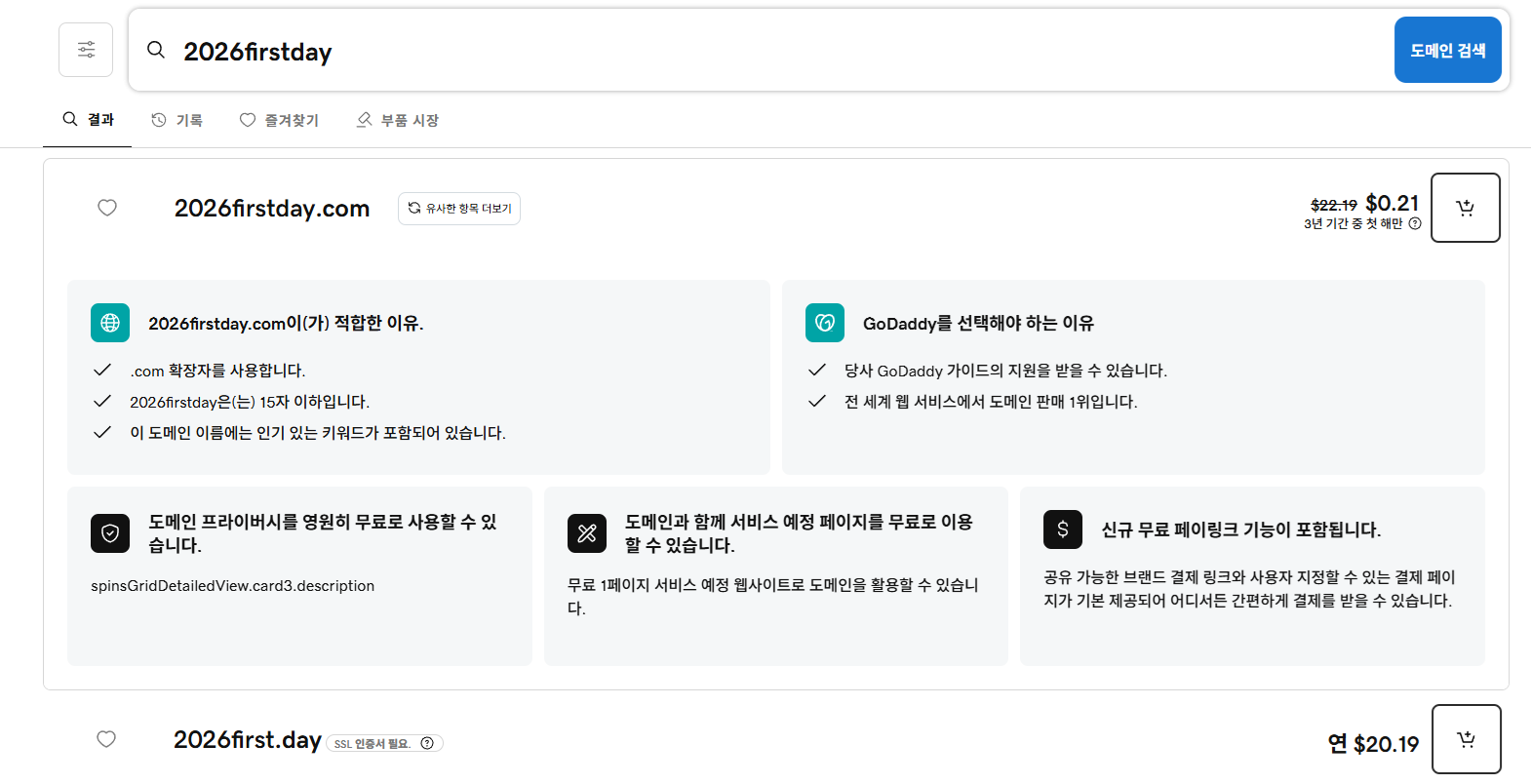Click '인기 있는 키워드가 포함되어 있습니다' line

318,433
